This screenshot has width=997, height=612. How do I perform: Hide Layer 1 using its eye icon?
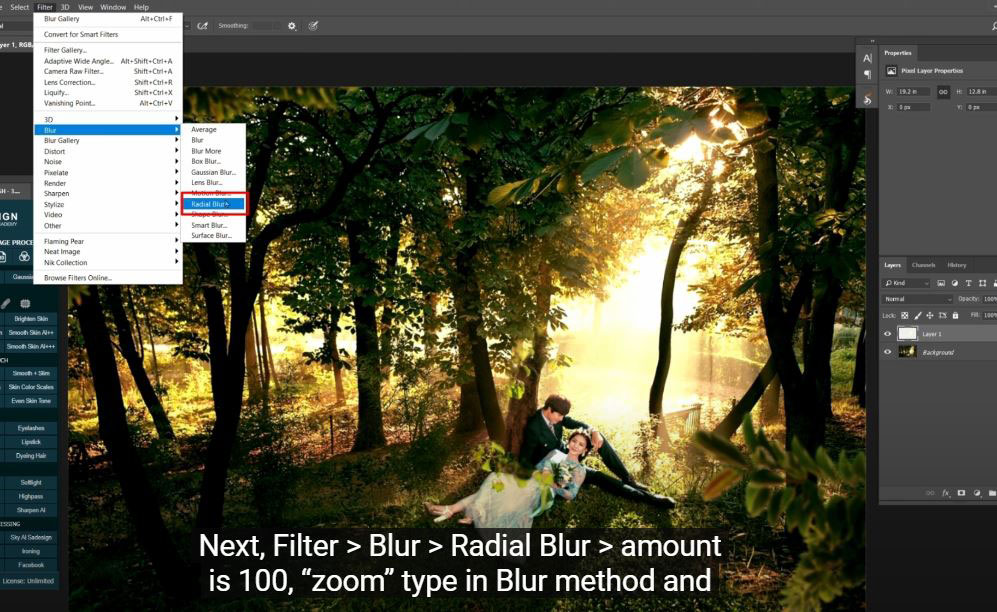887,334
